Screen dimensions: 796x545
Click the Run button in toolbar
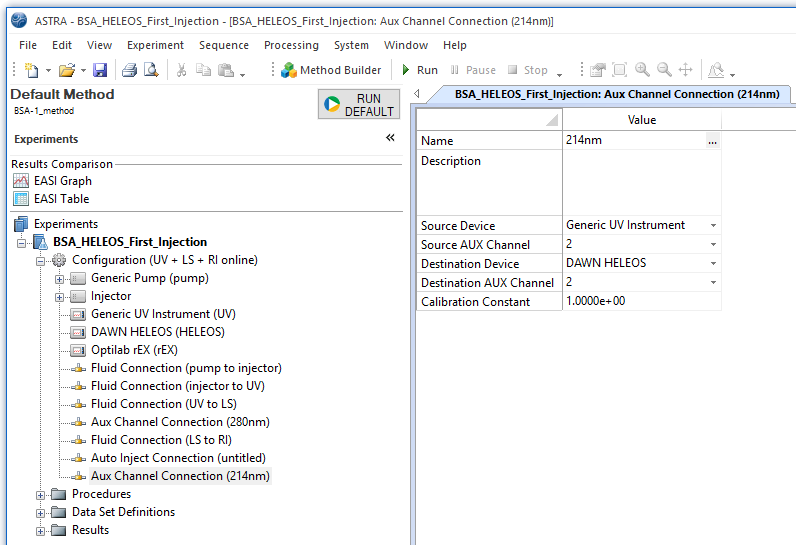point(419,70)
